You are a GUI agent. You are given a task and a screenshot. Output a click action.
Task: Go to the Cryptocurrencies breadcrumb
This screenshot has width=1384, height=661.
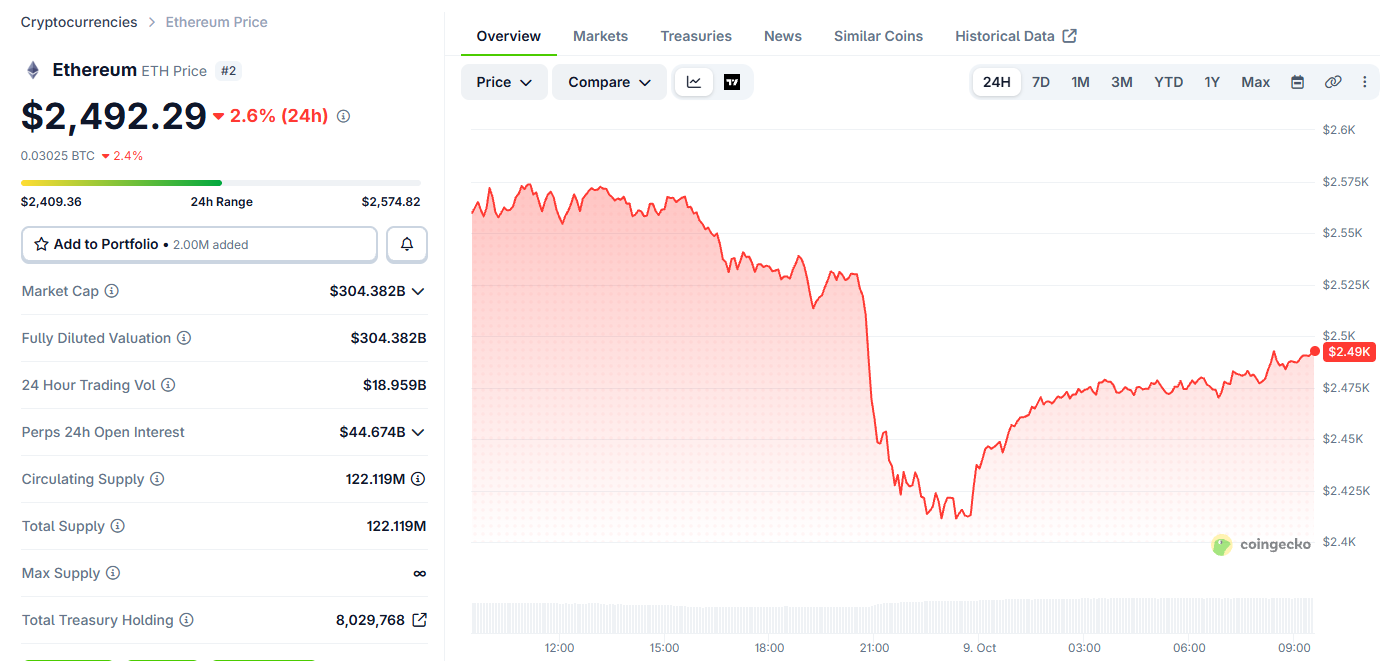[x=79, y=22]
